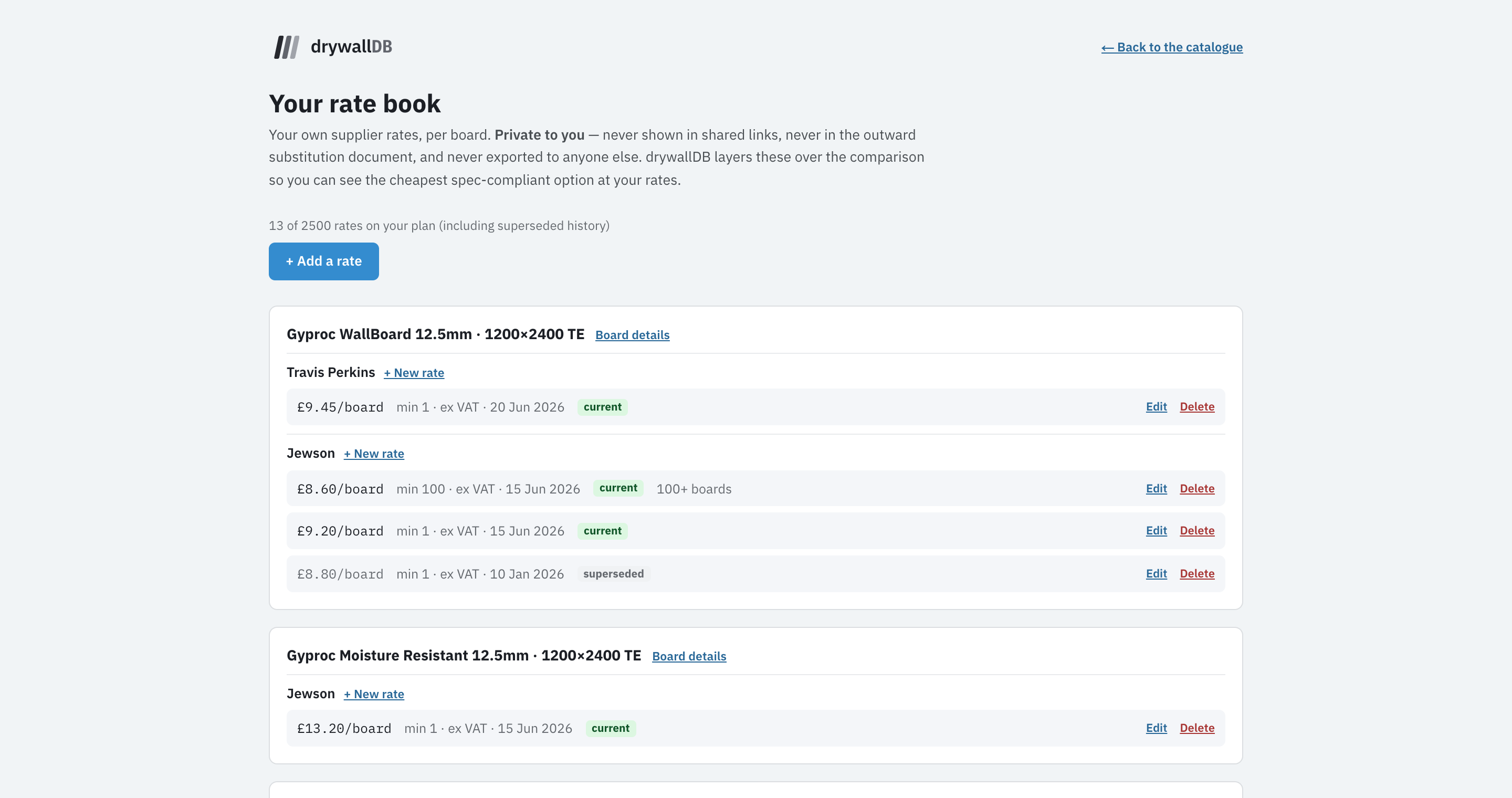The image size is (1512, 798).
Task: Click the Private to you bold text
Action: (539, 135)
